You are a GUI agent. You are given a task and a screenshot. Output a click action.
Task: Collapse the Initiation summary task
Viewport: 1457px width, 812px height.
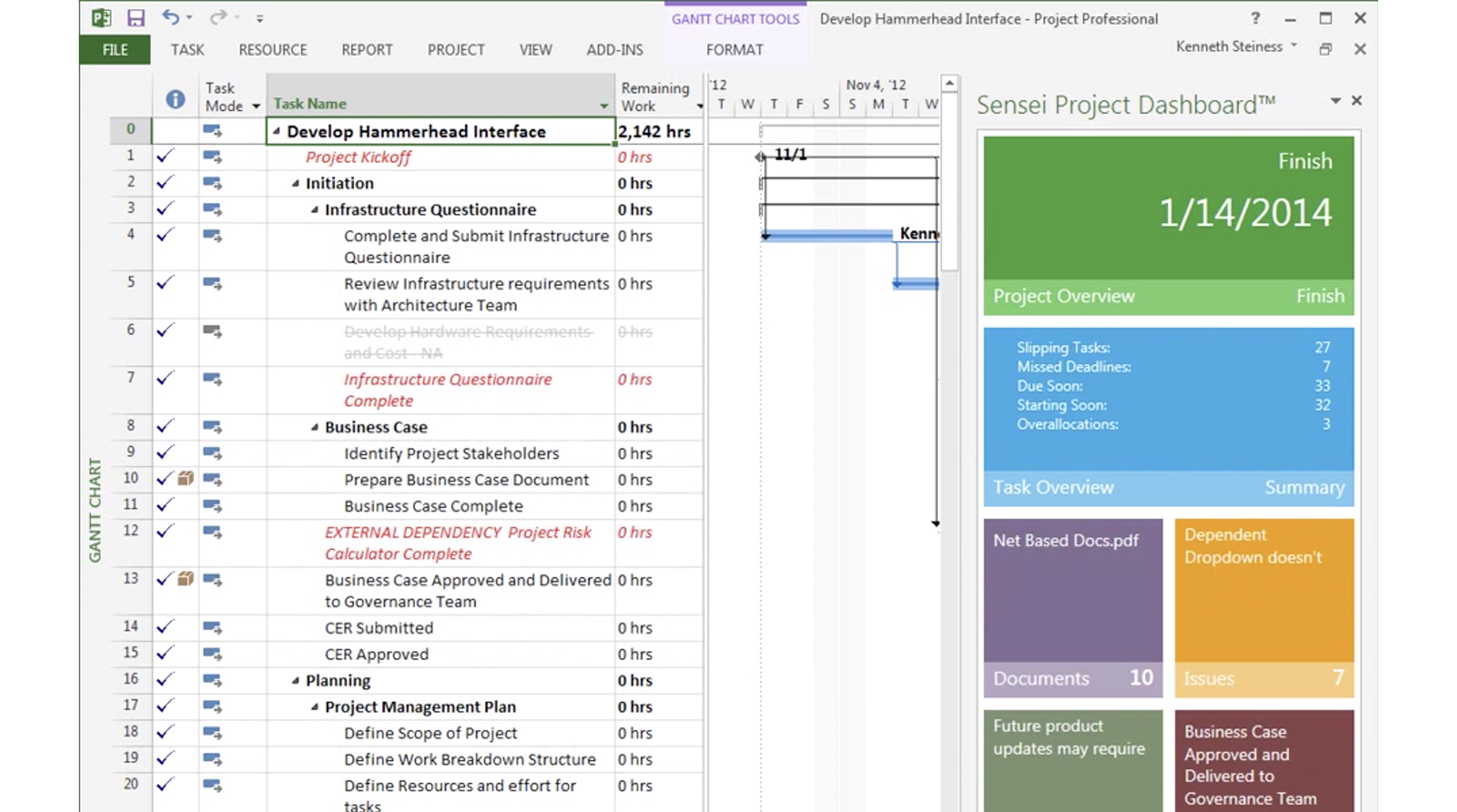click(295, 183)
